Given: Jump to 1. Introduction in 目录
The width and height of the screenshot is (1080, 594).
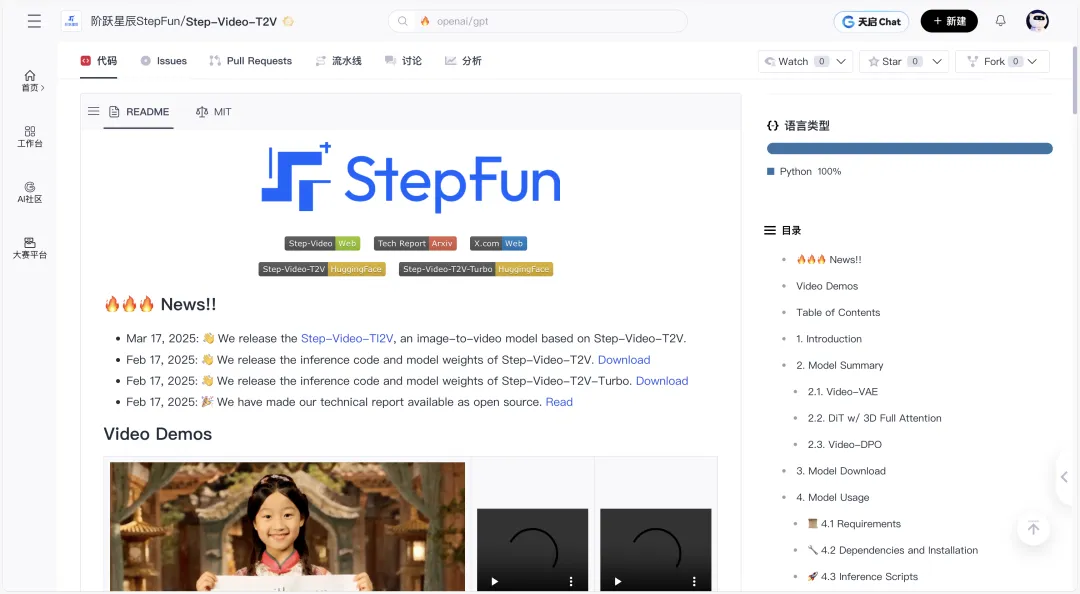Looking at the screenshot, I should pyautogui.click(x=829, y=339).
